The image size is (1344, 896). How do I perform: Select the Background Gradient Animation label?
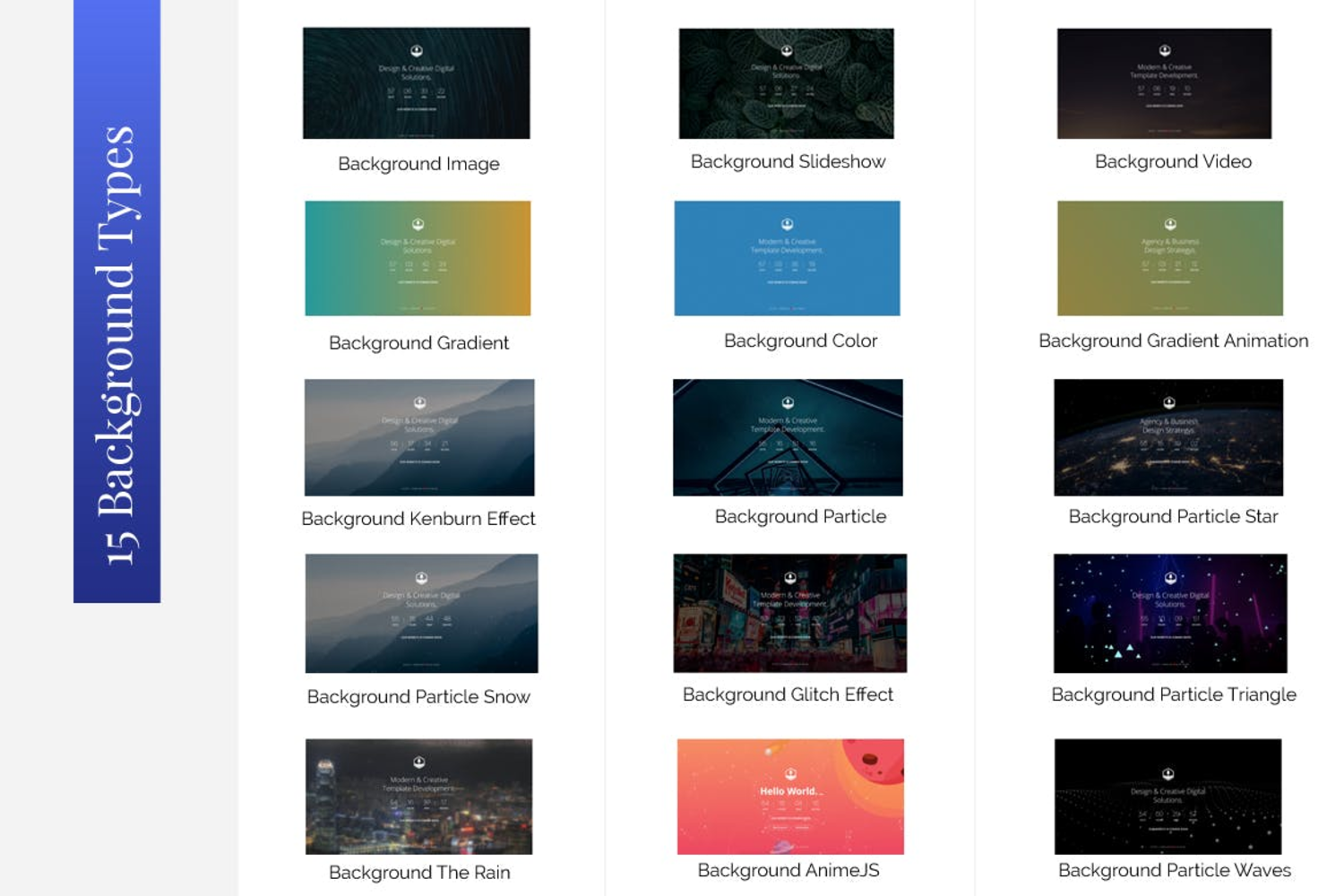pyautogui.click(x=1173, y=340)
